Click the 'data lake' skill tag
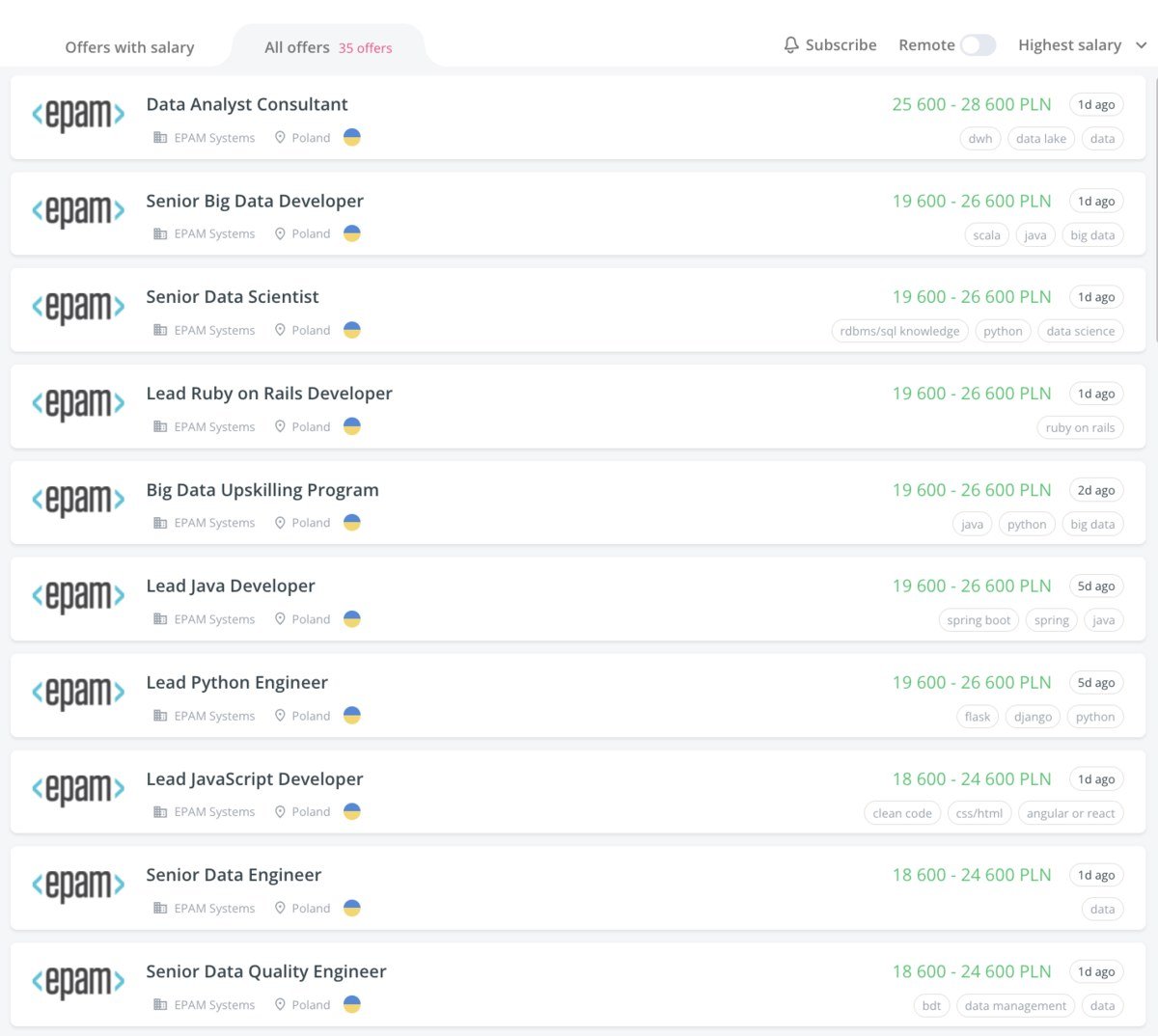1158x1036 pixels. click(x=1040, y=139)
